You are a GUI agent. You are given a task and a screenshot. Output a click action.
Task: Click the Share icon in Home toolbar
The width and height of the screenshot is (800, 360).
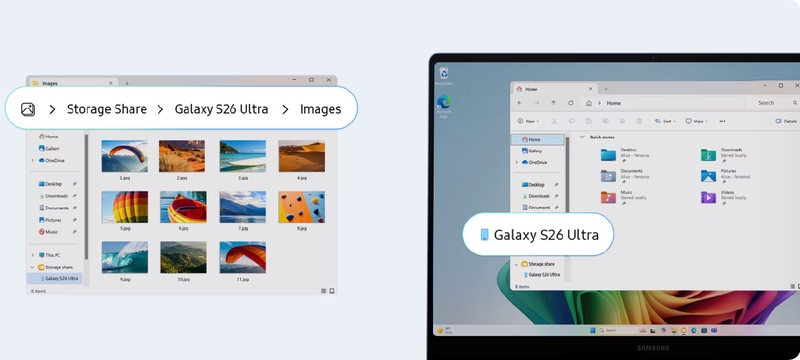pyautogui.click(x=622, y=121)
